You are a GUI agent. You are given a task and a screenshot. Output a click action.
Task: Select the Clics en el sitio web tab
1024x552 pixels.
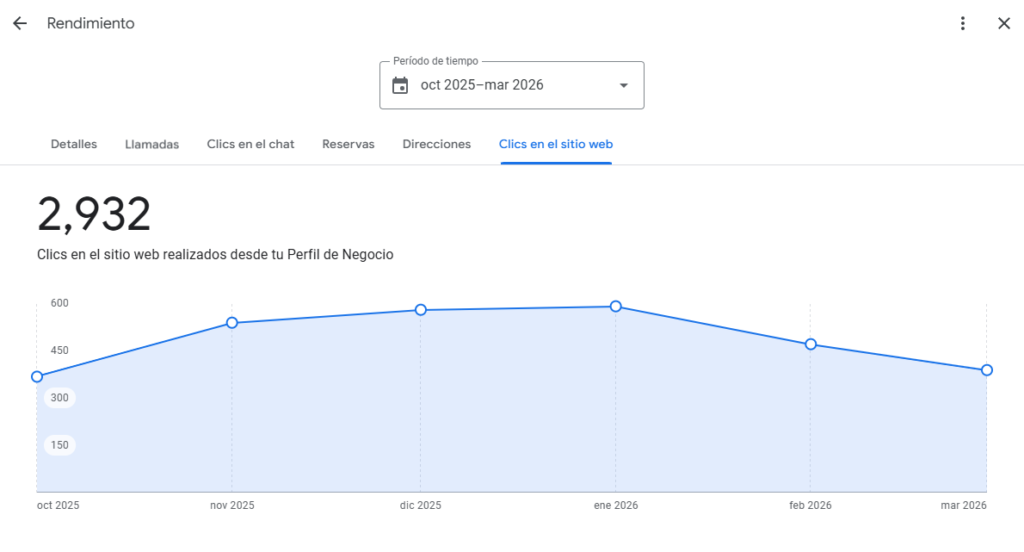click(x=556, y=144)
